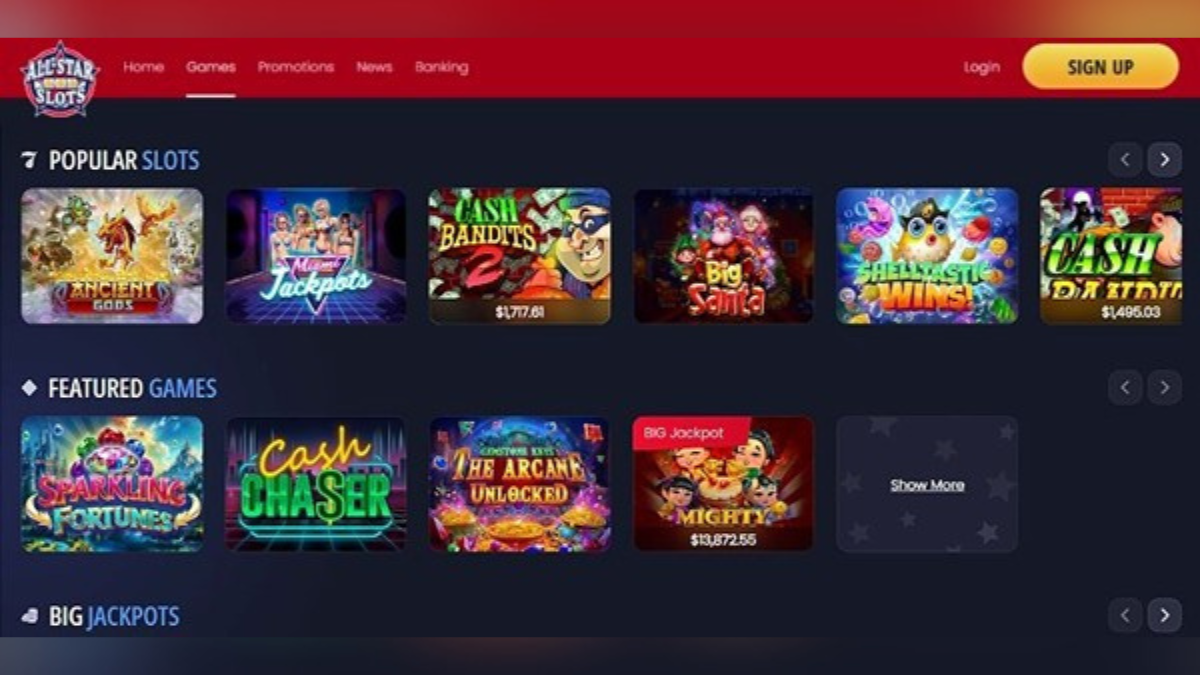
Task: Click Featured Games left arrow
Action: point(1125,388)
